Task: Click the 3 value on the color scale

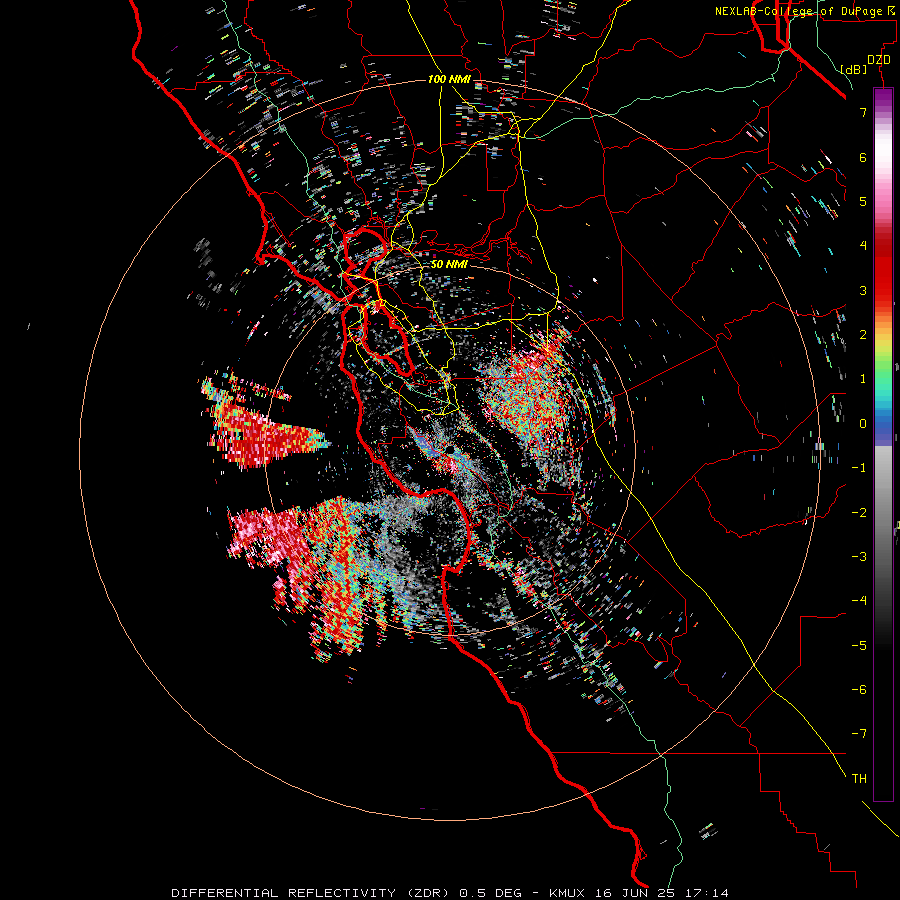Action: pos(863,290)
